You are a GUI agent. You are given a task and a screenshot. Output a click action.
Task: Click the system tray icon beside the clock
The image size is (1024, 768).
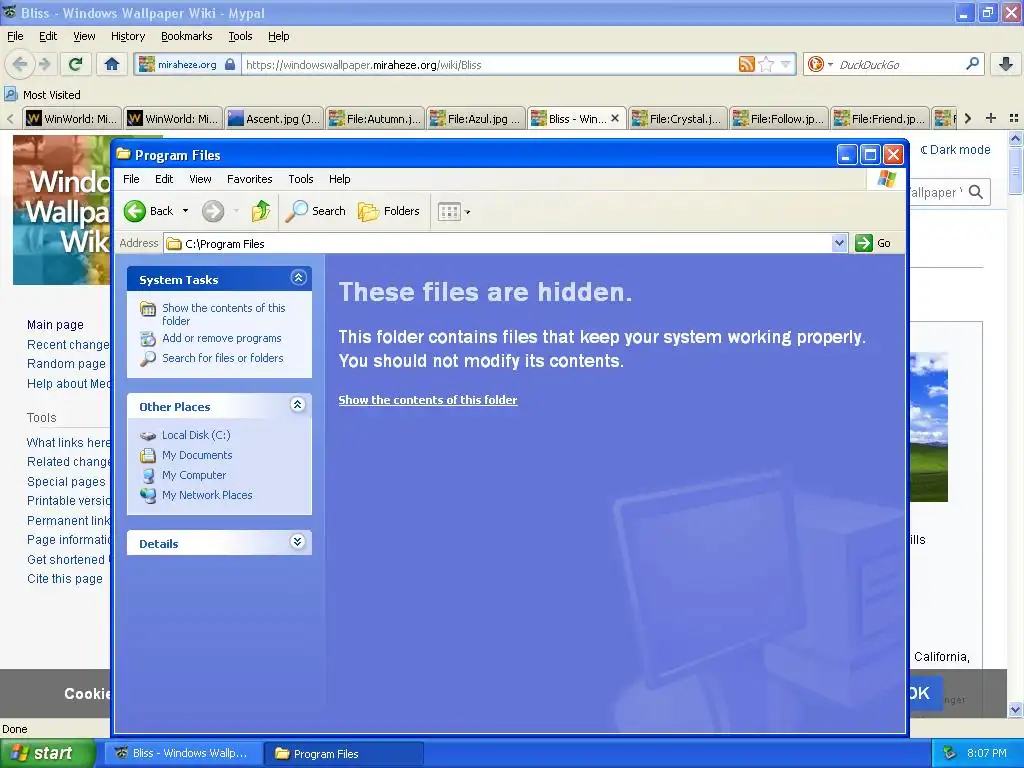[x=950, y=753]
